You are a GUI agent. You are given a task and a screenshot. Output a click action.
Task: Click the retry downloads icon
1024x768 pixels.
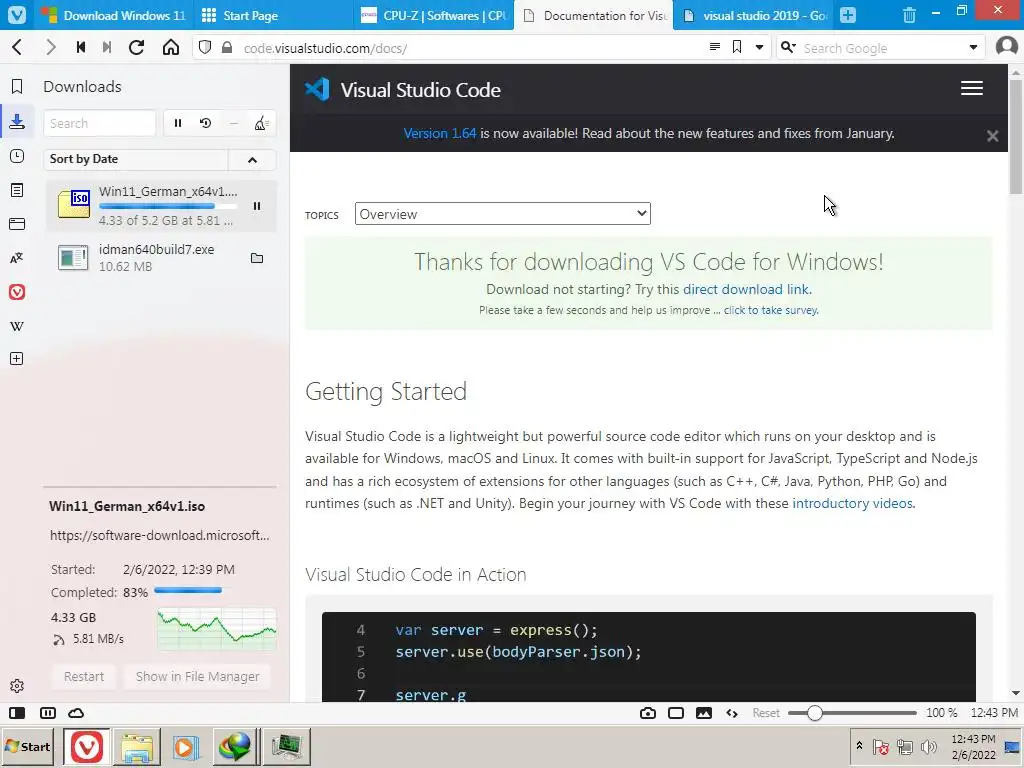pyautogui.click(x=206, y=123)
